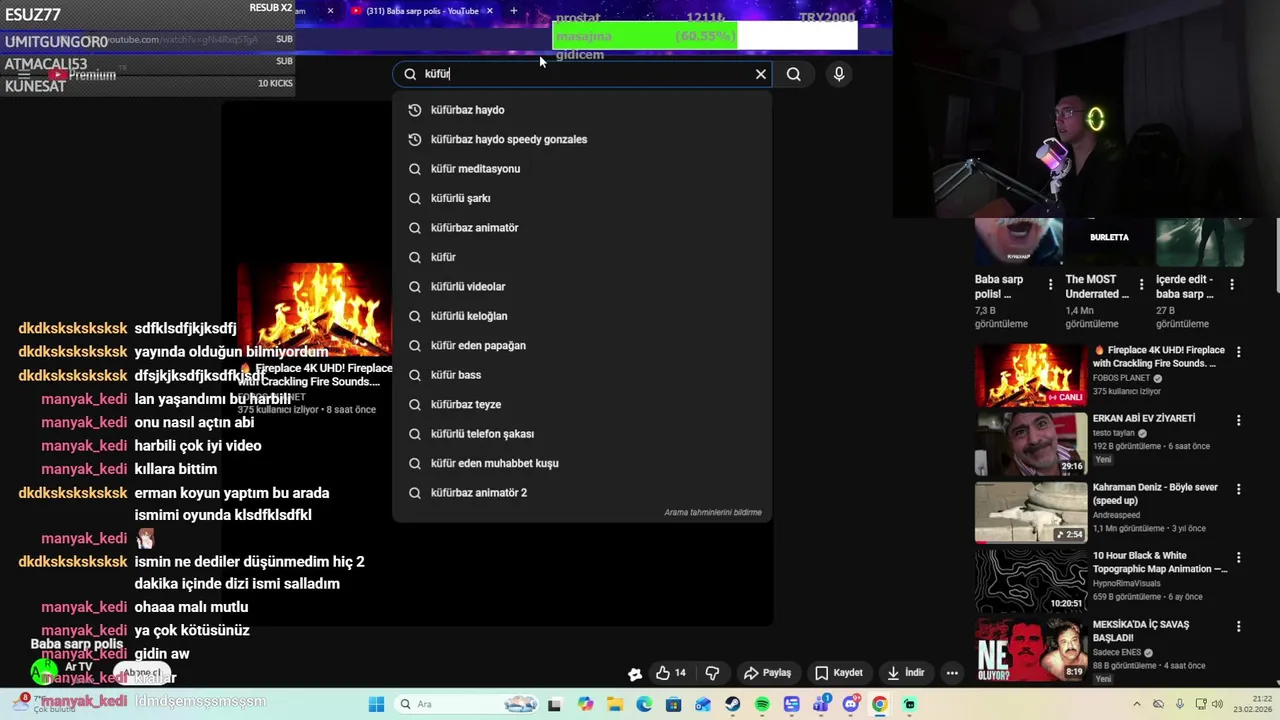Activate voice search microphone
This screenshot has width=1280, height=720.
tap(839, 74)
